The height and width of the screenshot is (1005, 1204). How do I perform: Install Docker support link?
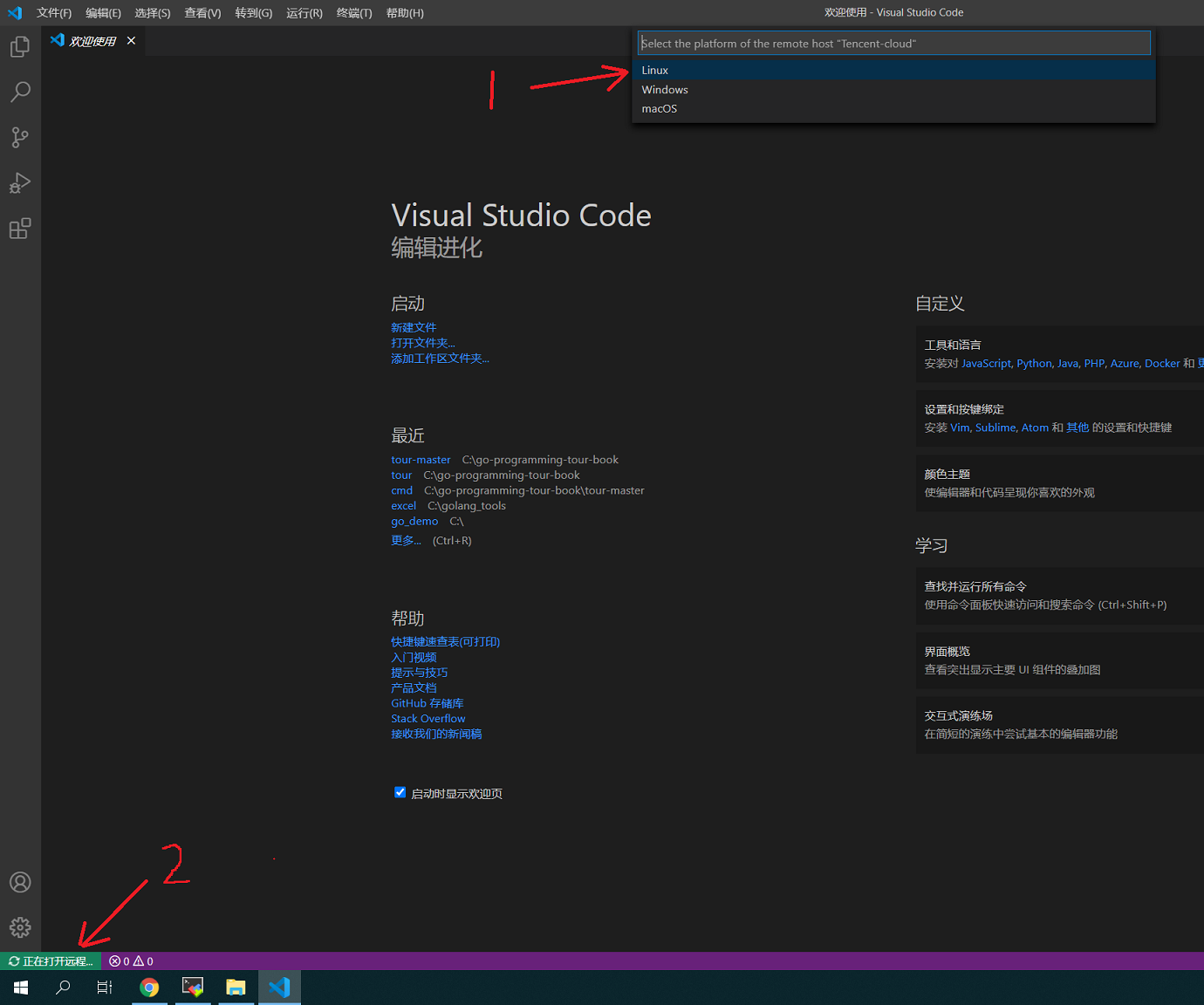[1162, 364]
